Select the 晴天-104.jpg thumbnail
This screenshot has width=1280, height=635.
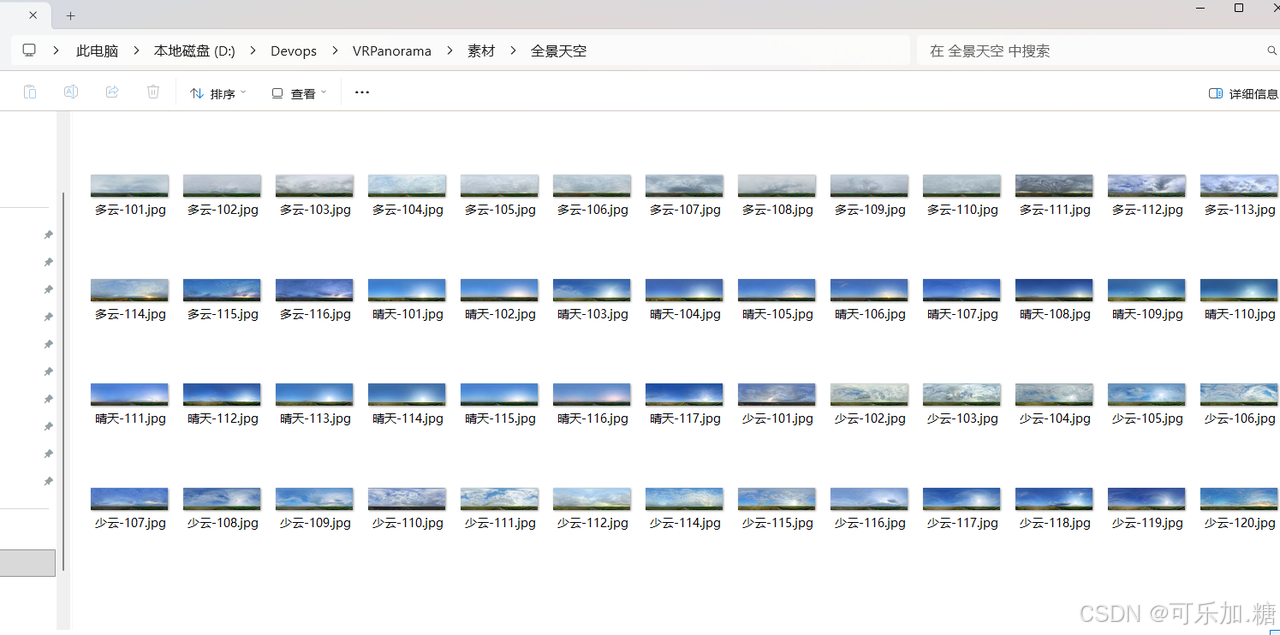point(685,290)
